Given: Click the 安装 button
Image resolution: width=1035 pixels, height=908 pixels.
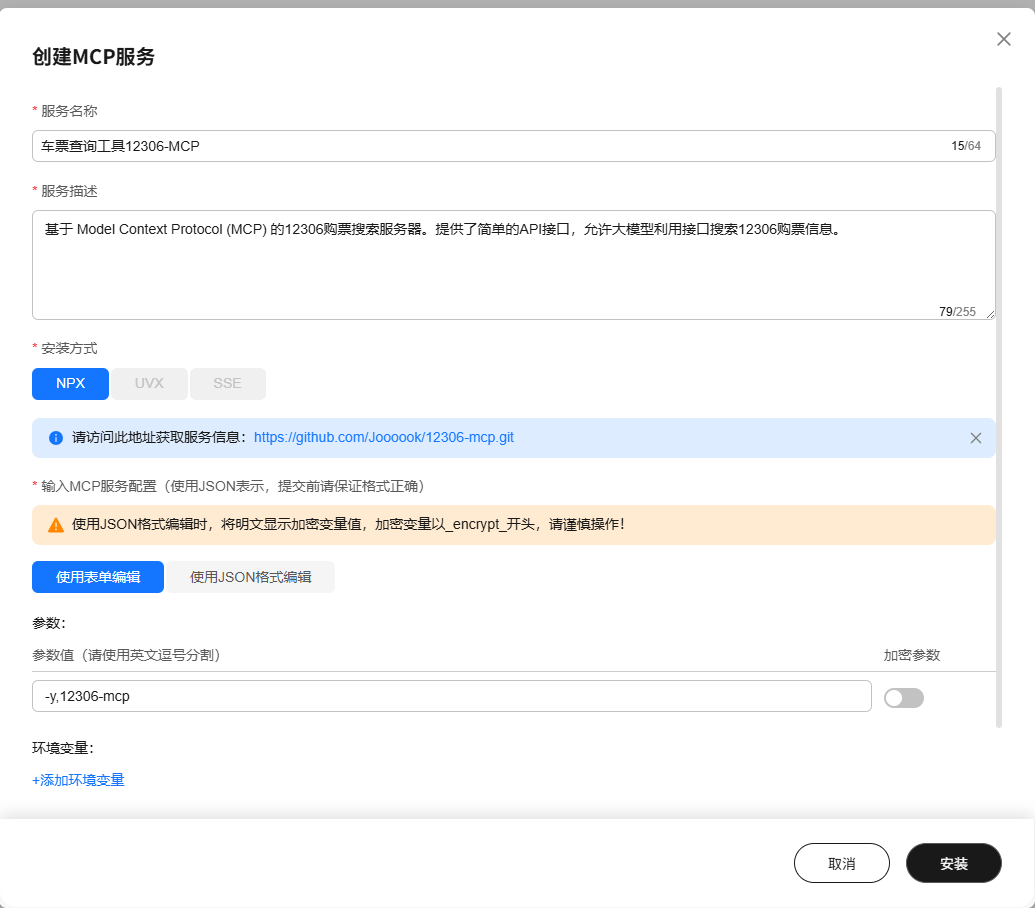Looking at the screenshot, I should pyautogui.click(x=954, y=863).
